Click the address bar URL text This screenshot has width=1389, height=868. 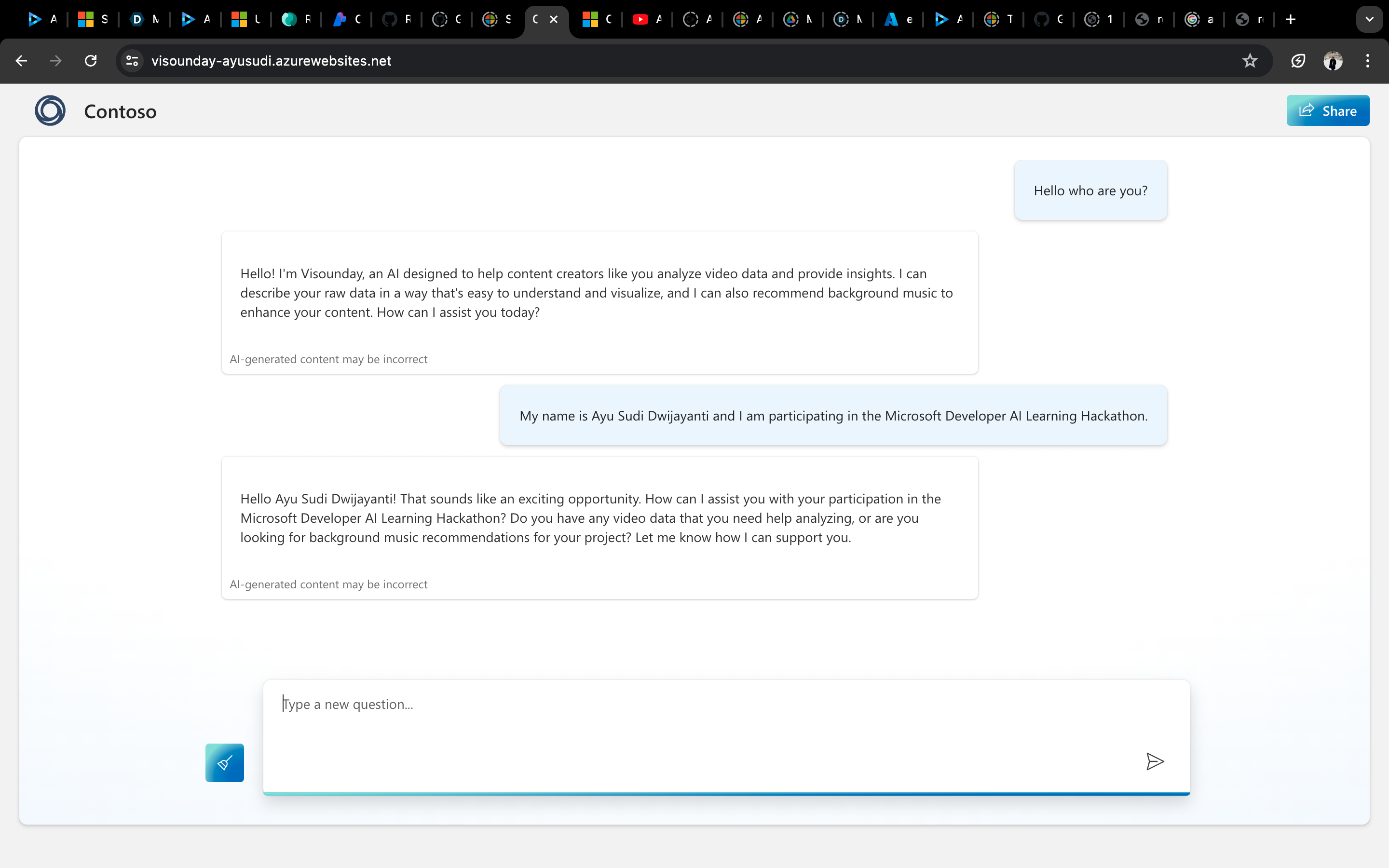click(271, 61)
